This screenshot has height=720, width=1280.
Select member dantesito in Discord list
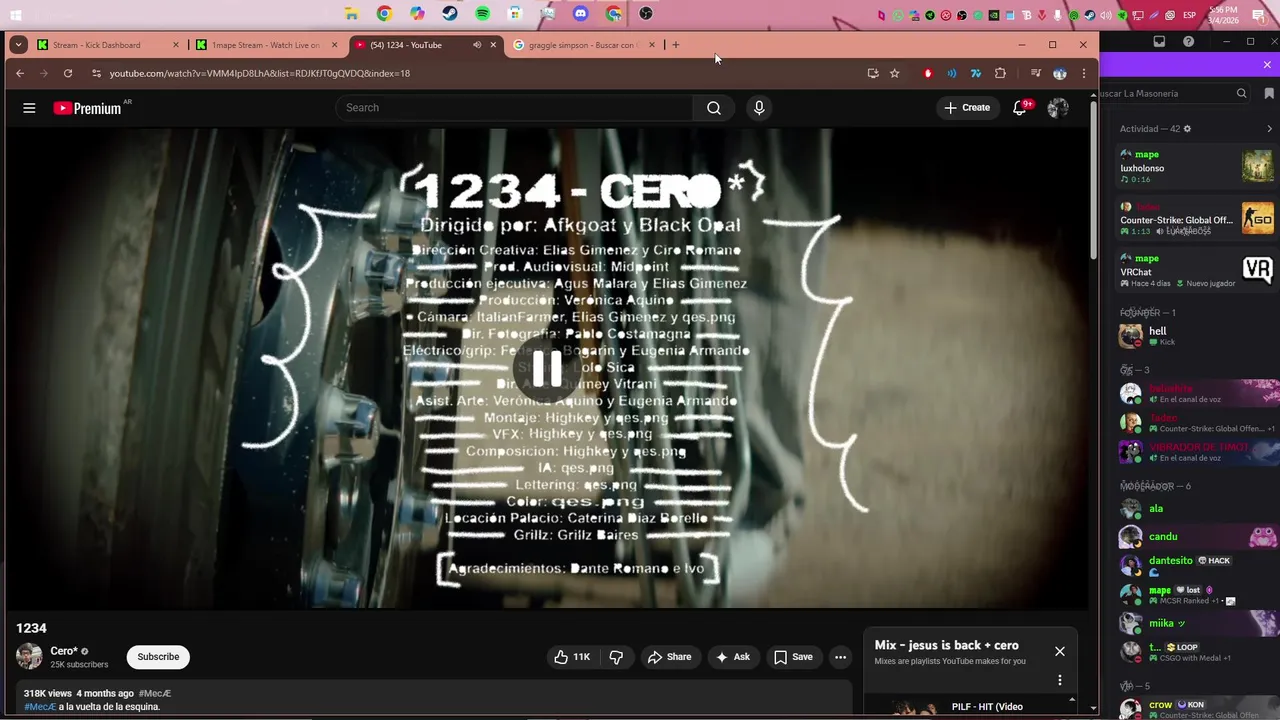pyautogui.click(x=1196, y=565)
